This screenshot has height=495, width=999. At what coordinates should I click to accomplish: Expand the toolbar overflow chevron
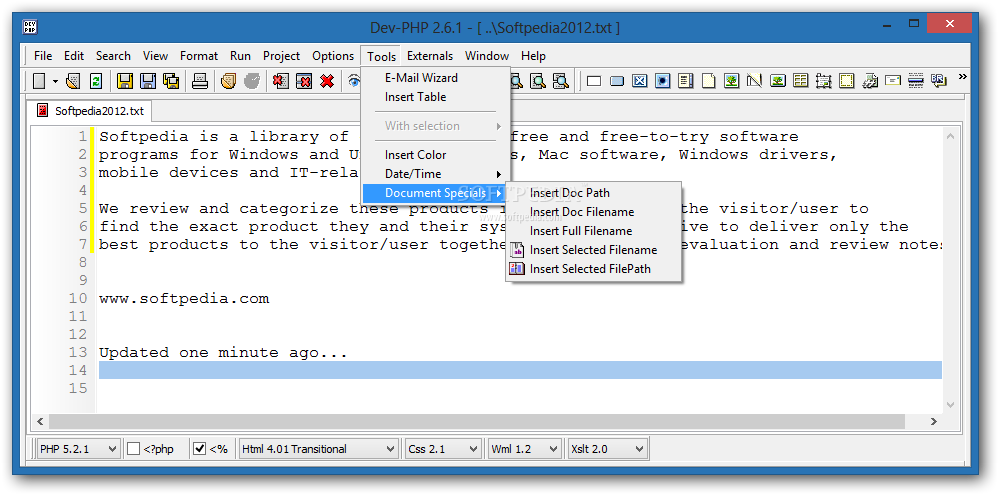963,76
